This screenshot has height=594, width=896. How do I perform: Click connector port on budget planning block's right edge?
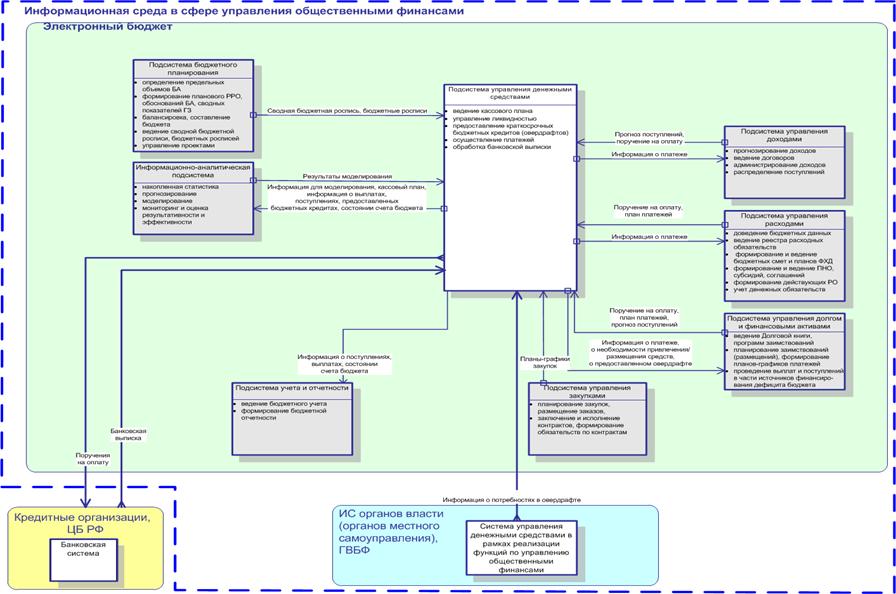(x=253, y=115)
